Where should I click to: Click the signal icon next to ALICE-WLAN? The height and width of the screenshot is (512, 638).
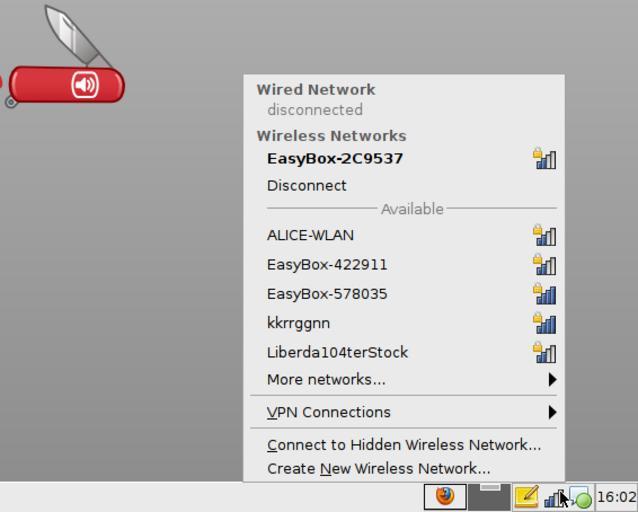[x=544, y=236]
